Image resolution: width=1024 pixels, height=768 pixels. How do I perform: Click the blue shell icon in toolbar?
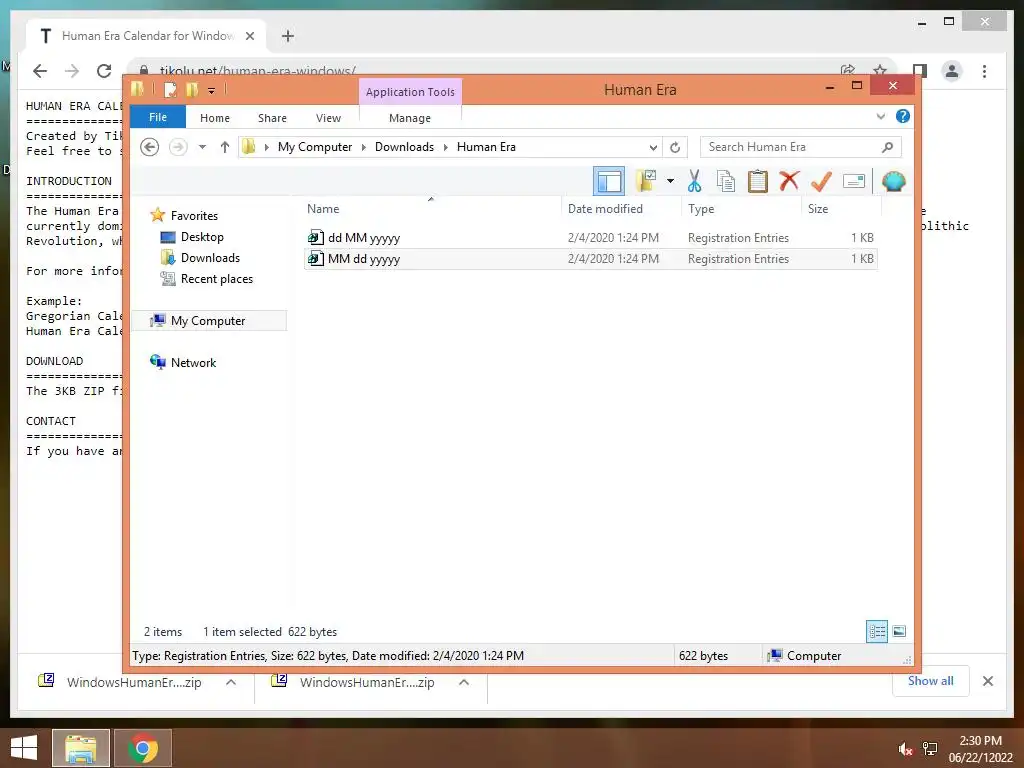[893, 181]
